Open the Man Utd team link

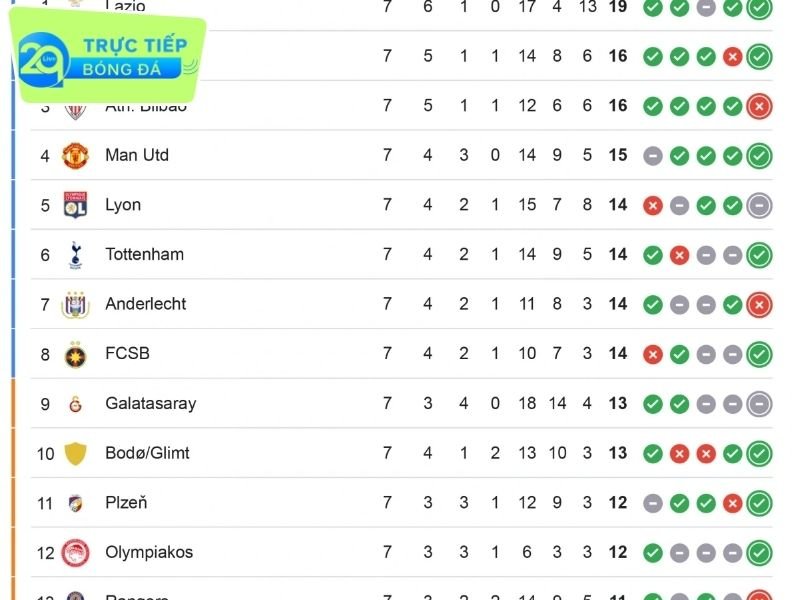click(137, 155)
